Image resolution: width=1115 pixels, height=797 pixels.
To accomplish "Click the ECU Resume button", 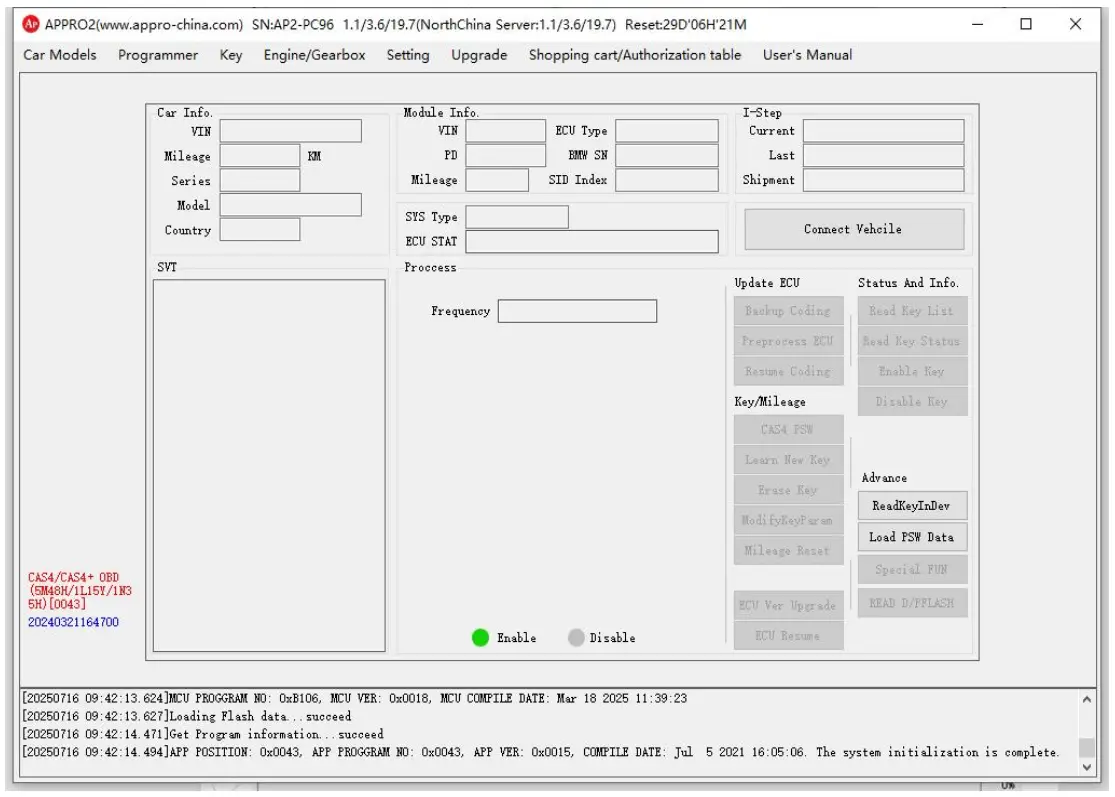I will point(789,636).
